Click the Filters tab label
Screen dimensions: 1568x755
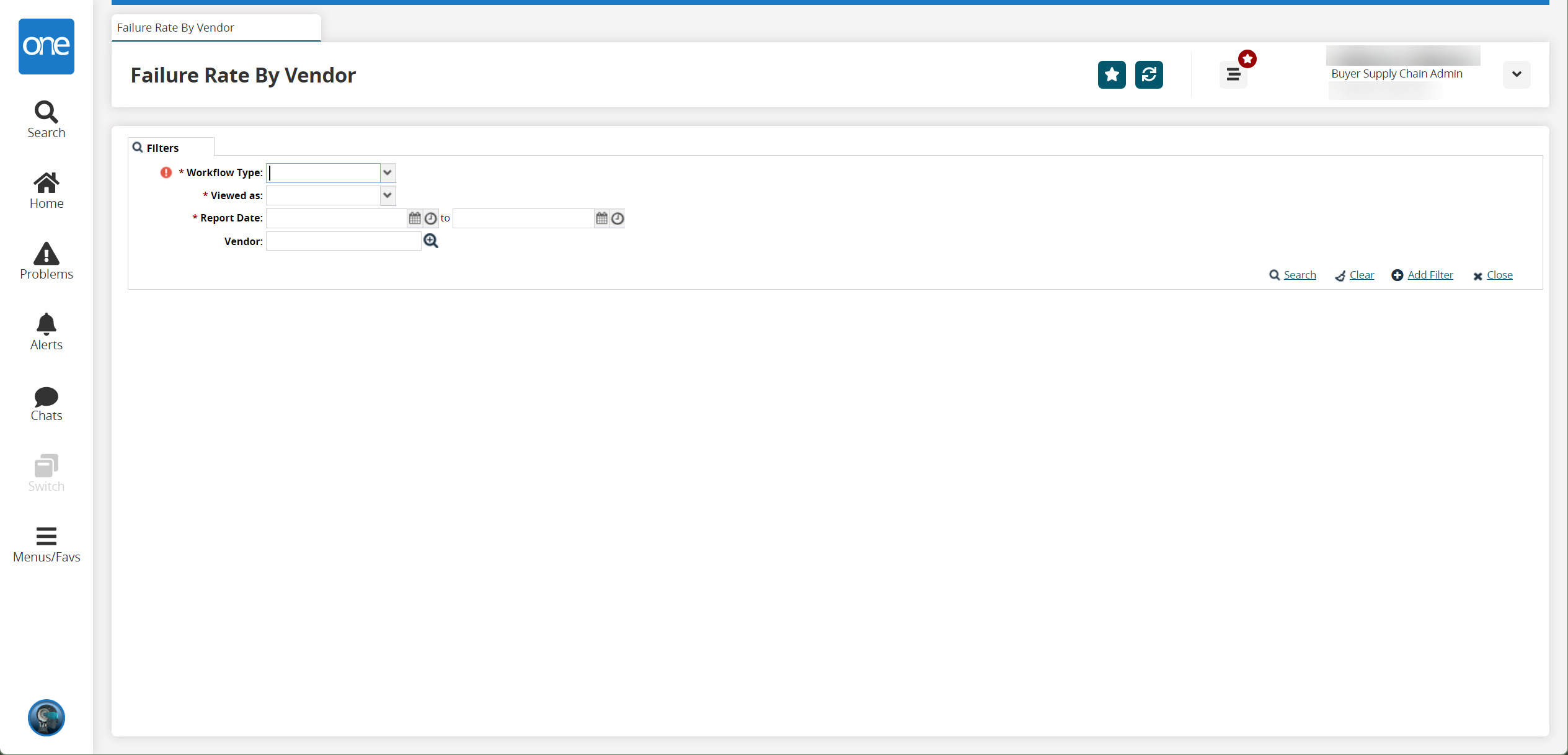(x=163, y=146)
